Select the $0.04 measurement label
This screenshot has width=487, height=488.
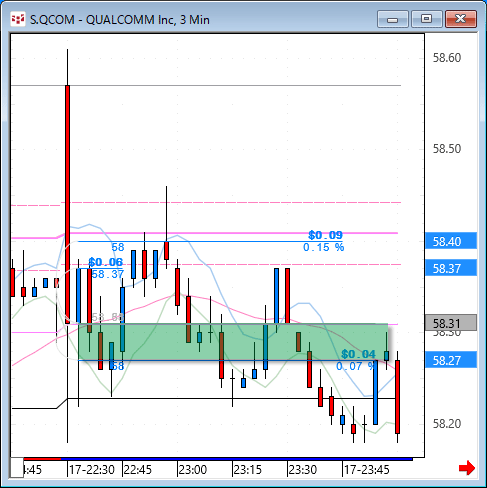(358, 354)
